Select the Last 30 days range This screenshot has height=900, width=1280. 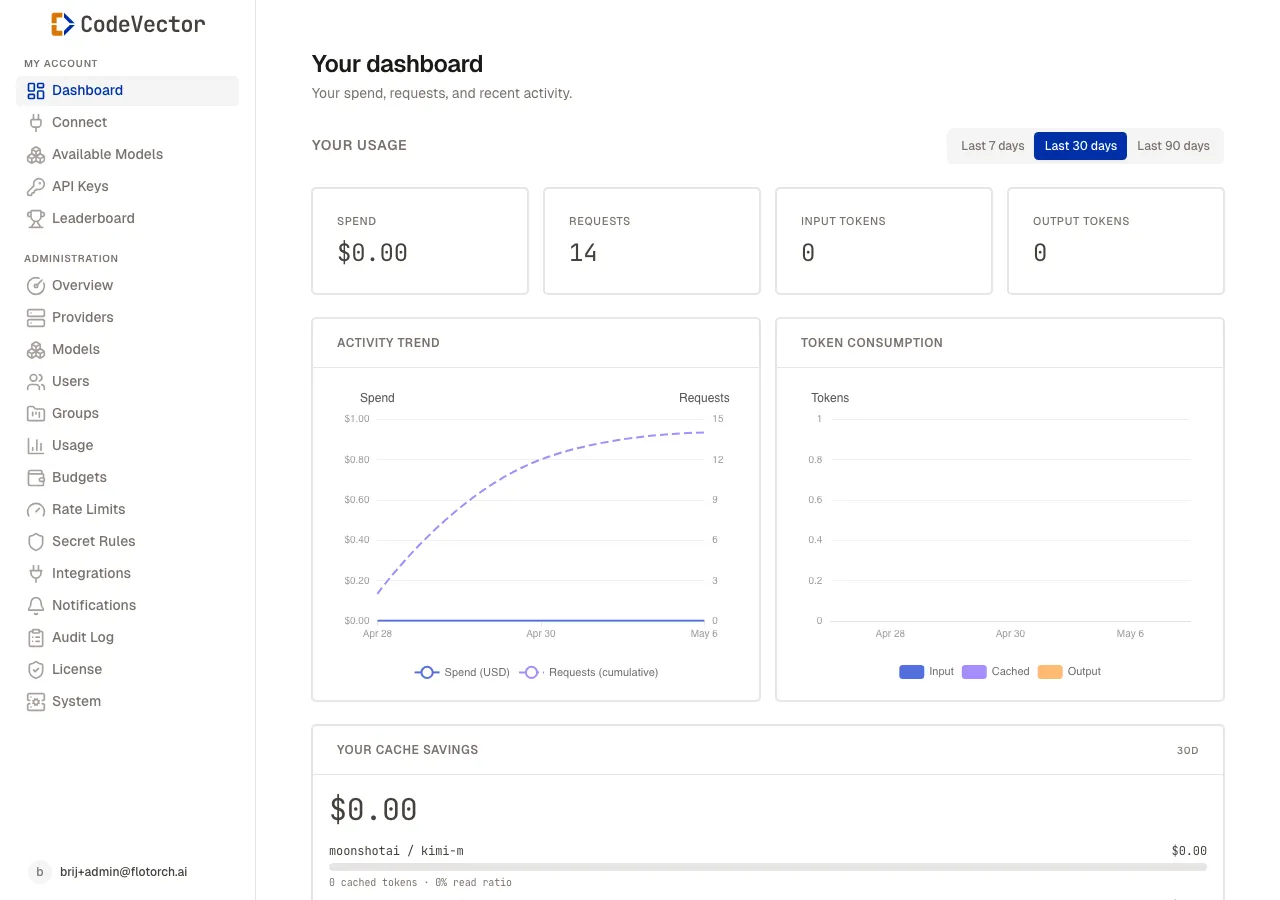[1080, 146]
